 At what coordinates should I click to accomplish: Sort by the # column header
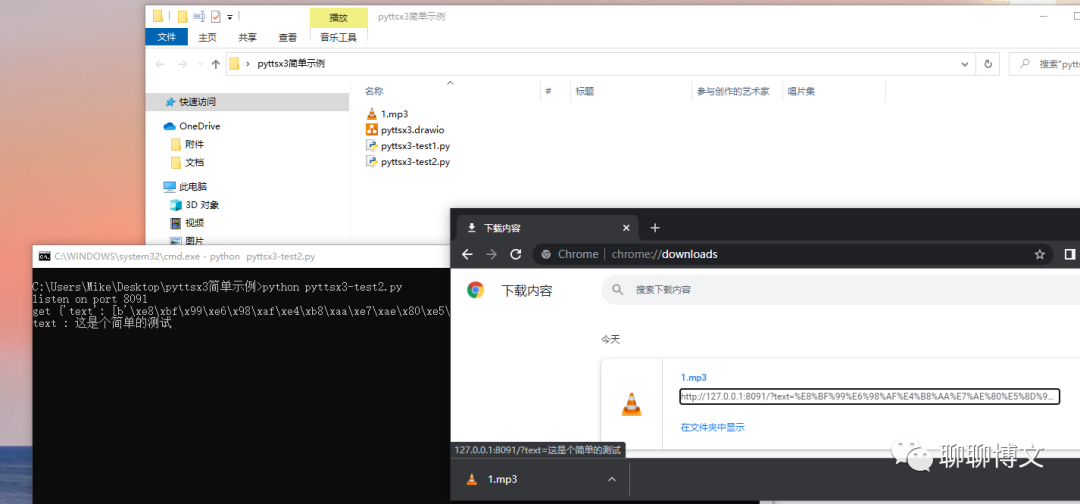[x=549, y=91]
